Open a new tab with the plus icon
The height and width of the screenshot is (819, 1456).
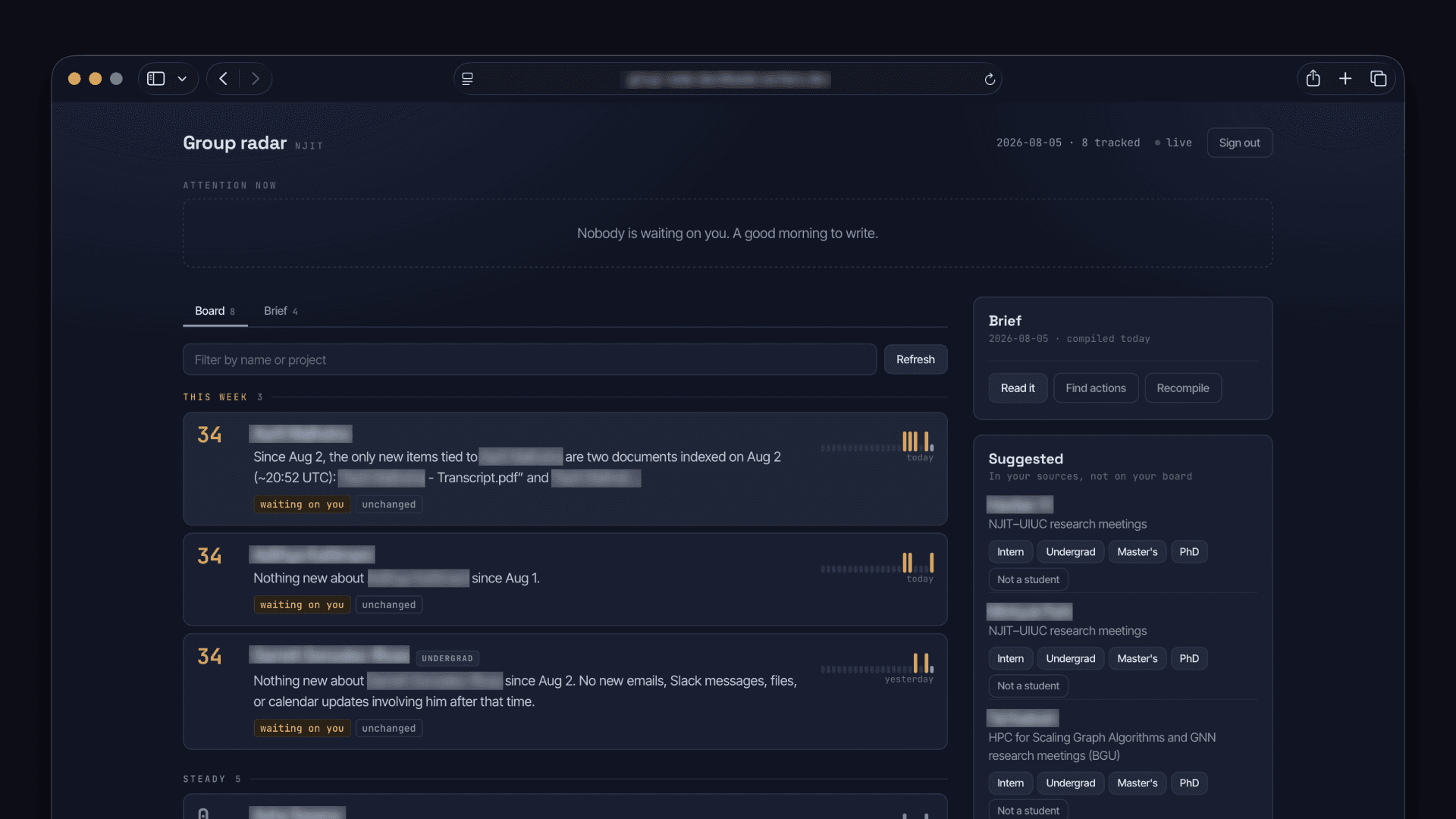click(1345, 78)
